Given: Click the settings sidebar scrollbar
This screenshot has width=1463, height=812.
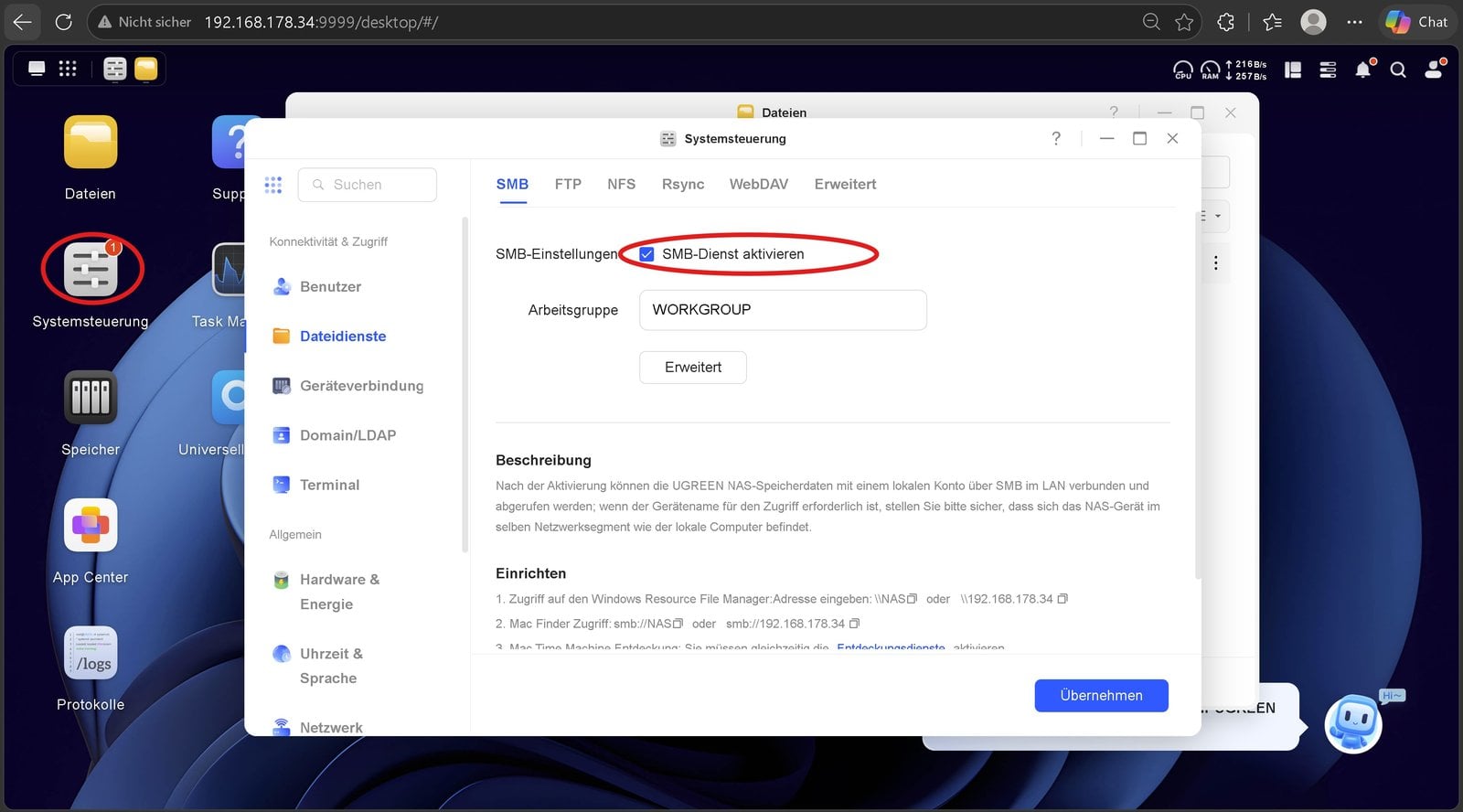Looking at the screenshot, I should [465, 384].
